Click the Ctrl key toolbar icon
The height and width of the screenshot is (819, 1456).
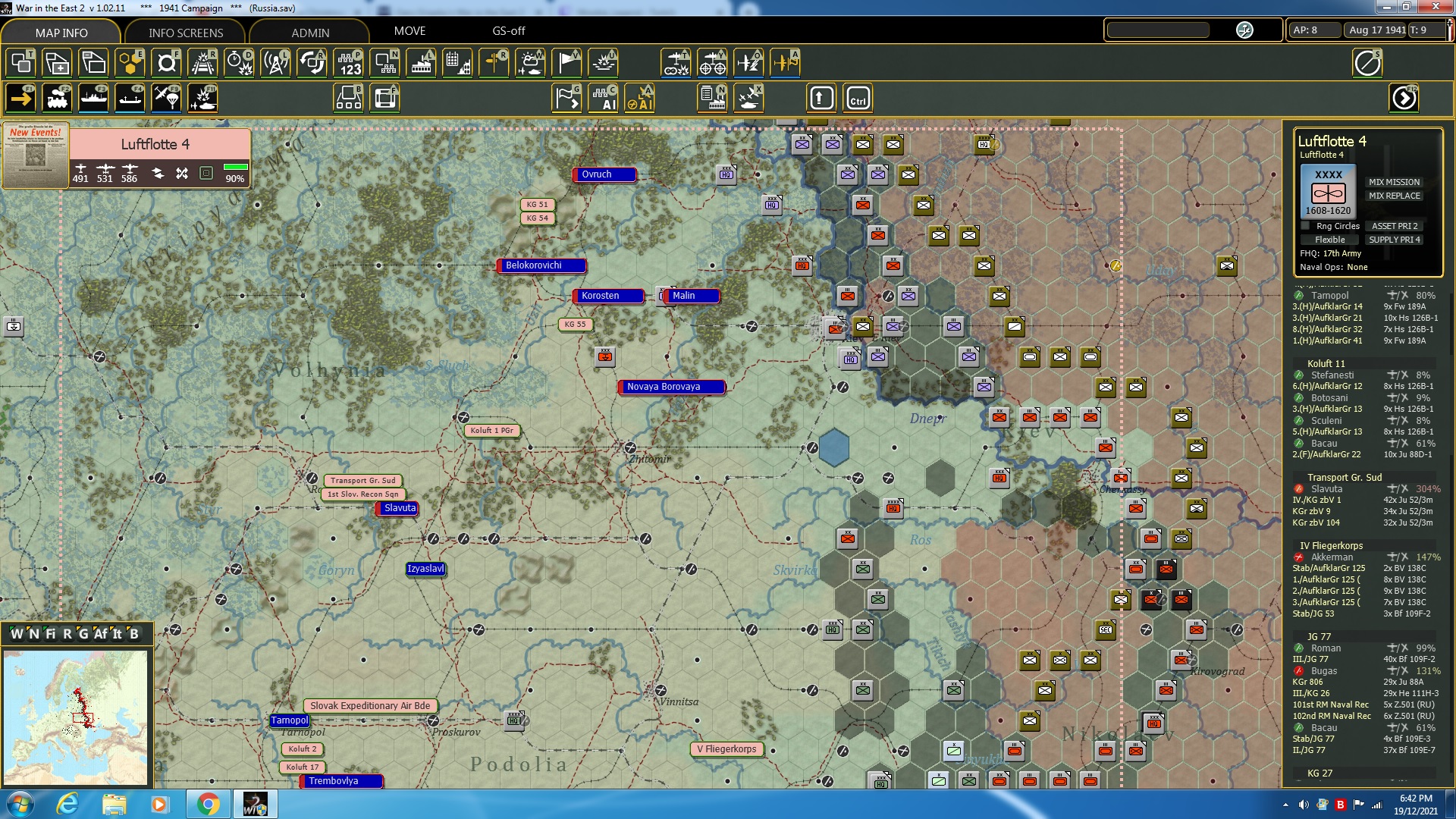coord(858,99)
